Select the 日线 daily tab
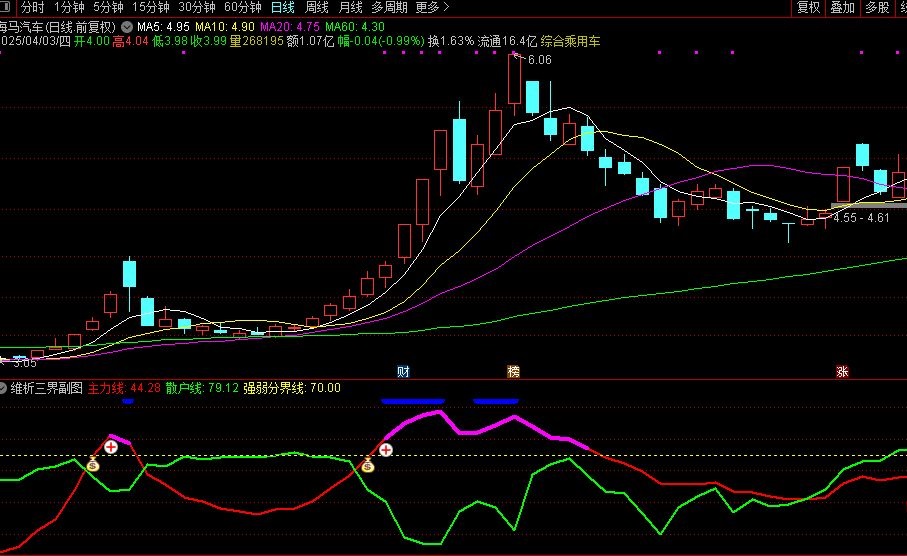 point(283,8)
